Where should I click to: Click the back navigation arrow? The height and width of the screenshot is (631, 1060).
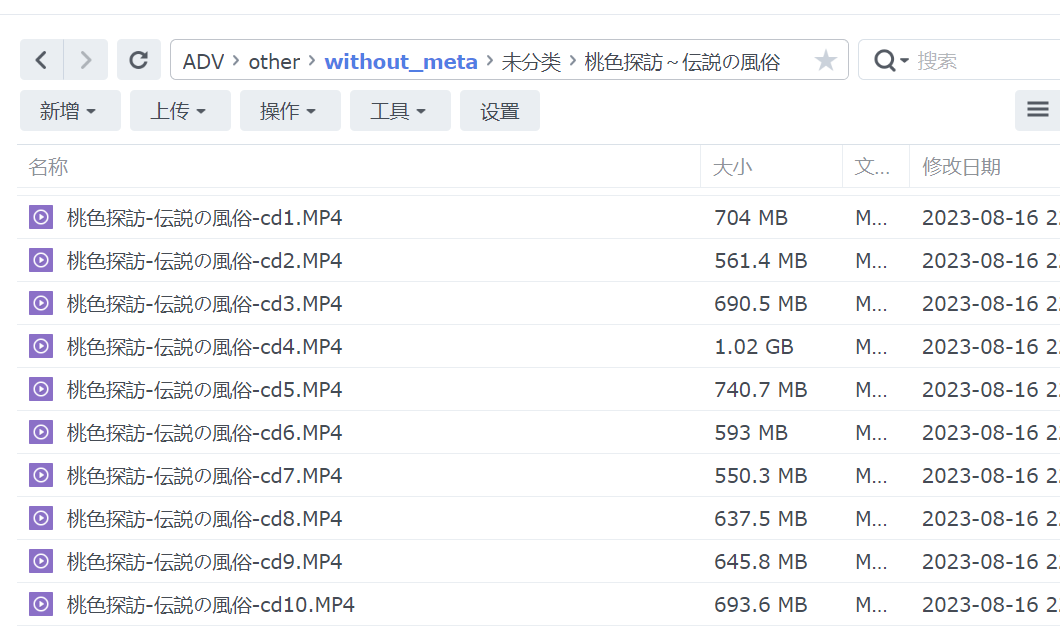point(41,60)
